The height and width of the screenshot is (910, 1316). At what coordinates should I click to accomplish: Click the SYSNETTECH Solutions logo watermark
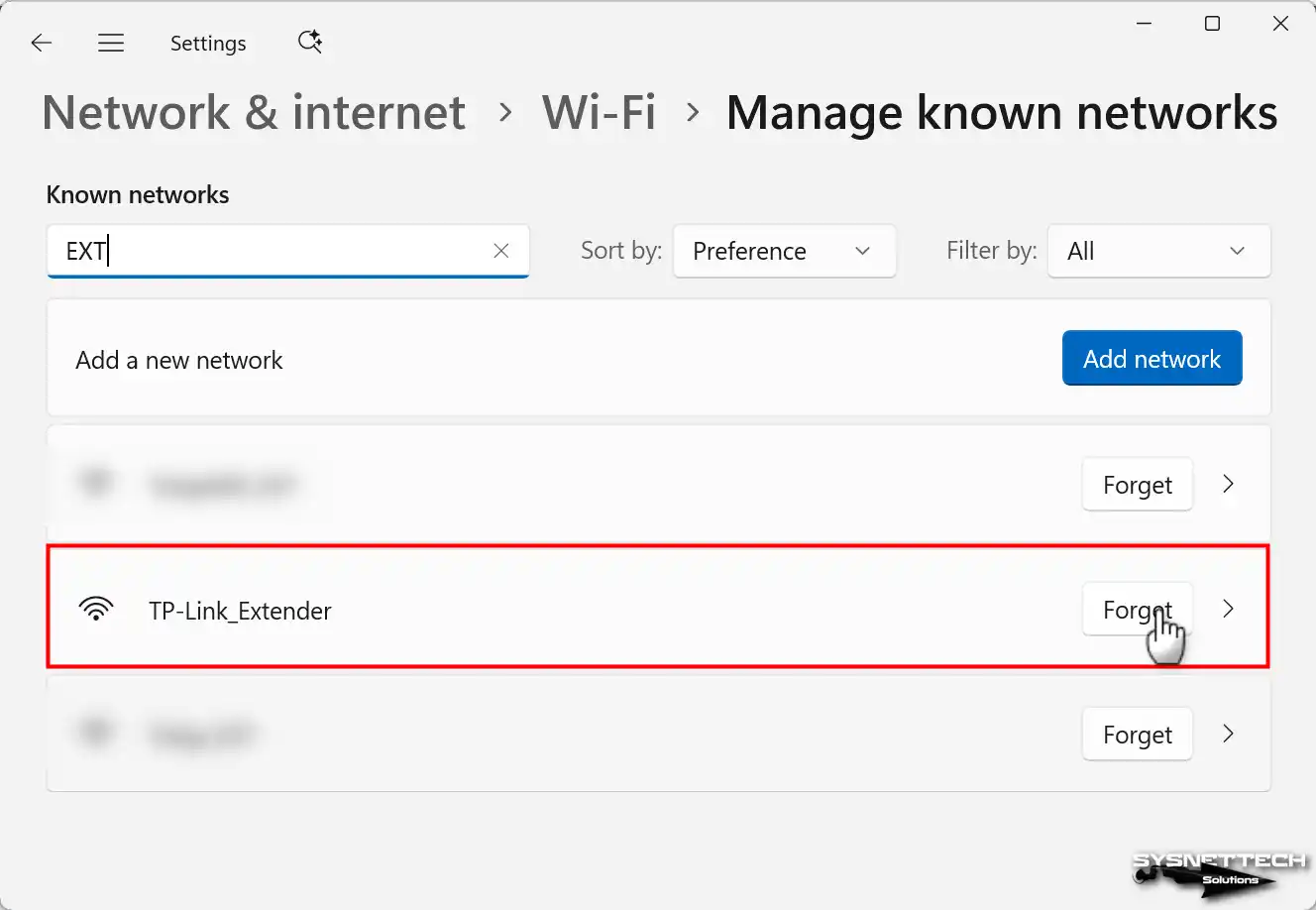[x=1221, y=870]
